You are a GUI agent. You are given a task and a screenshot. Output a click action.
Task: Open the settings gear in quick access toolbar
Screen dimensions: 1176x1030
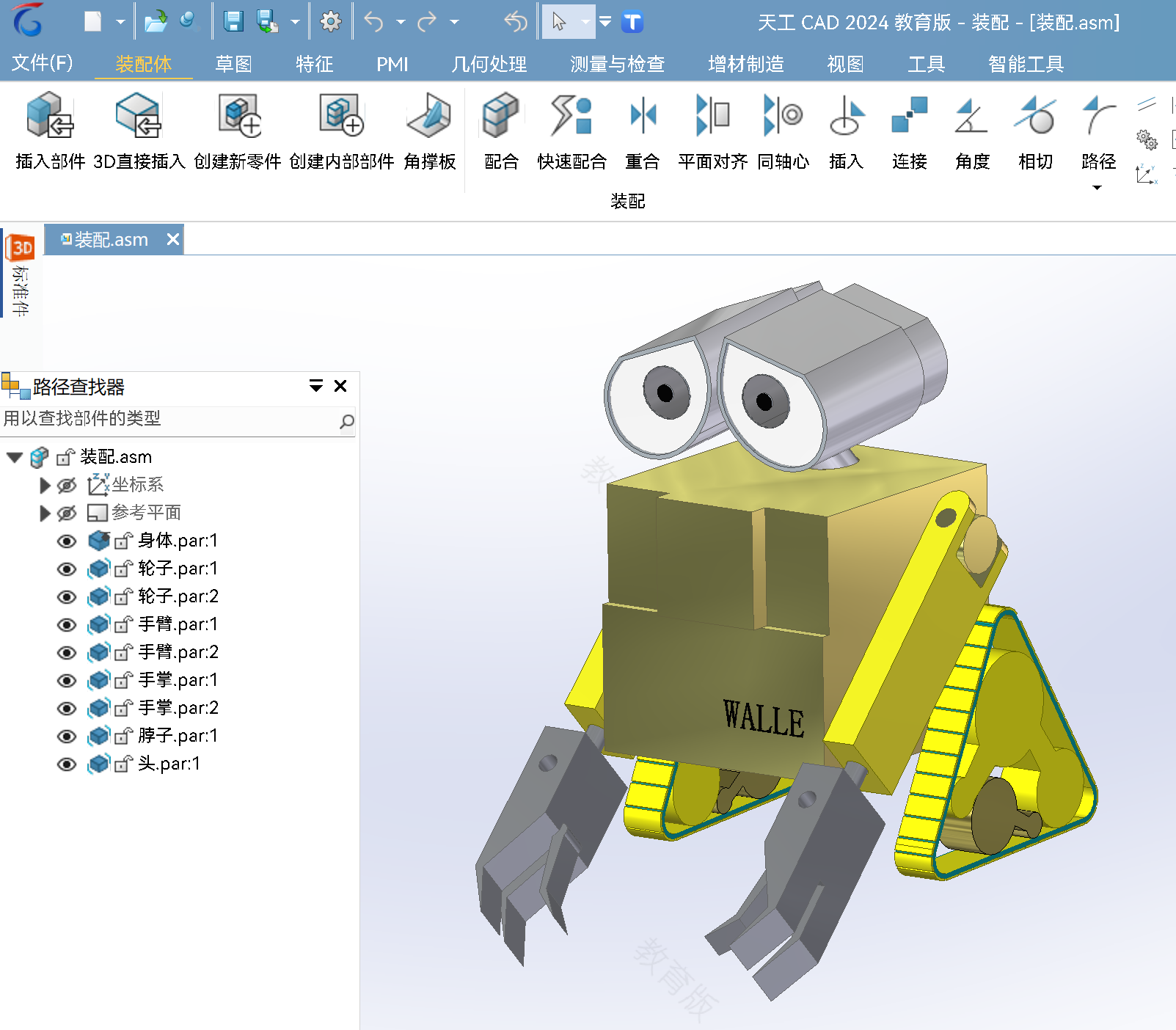pos(331,22)
